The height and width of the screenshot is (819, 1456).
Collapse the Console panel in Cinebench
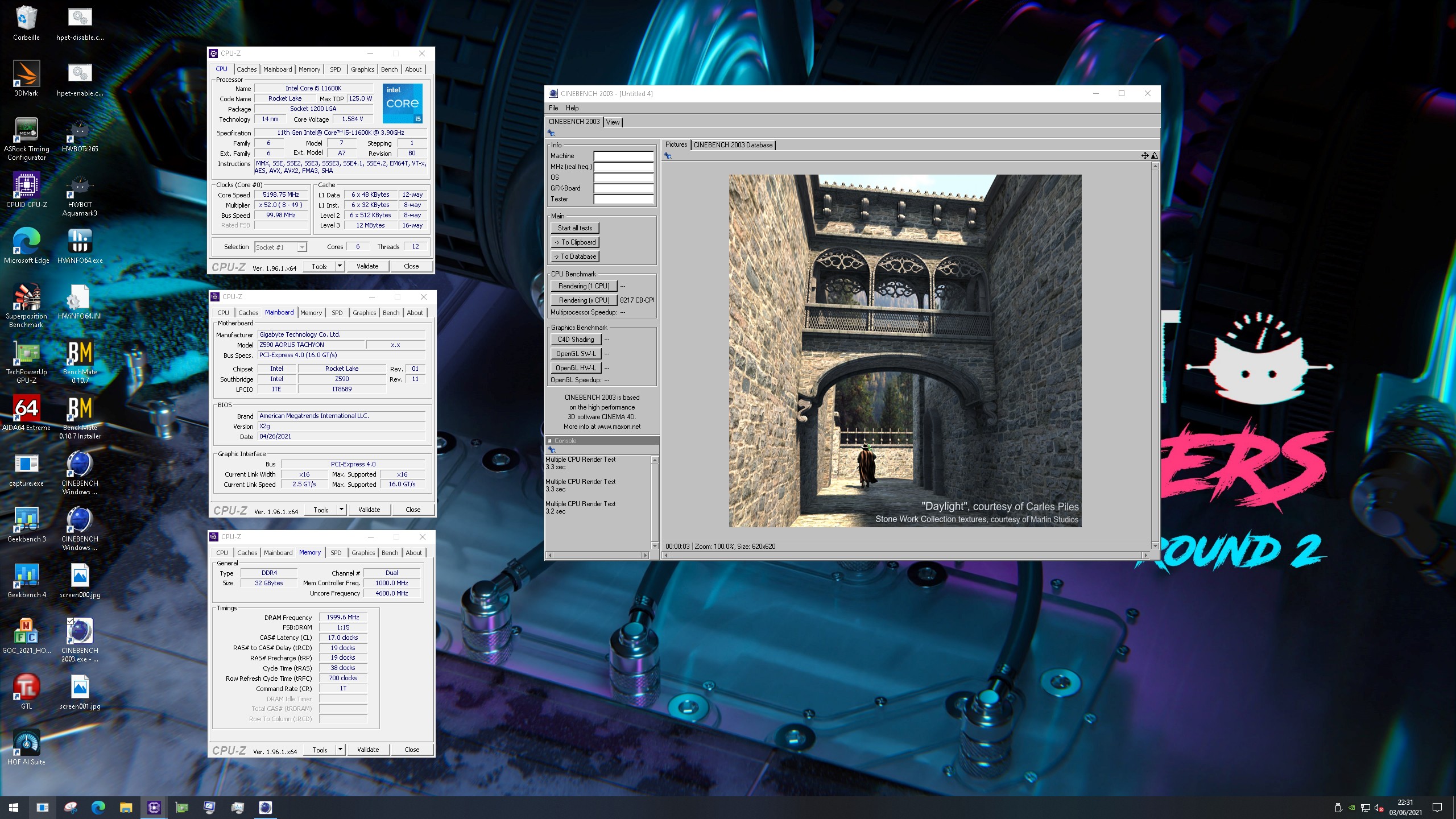click(550, 441)
